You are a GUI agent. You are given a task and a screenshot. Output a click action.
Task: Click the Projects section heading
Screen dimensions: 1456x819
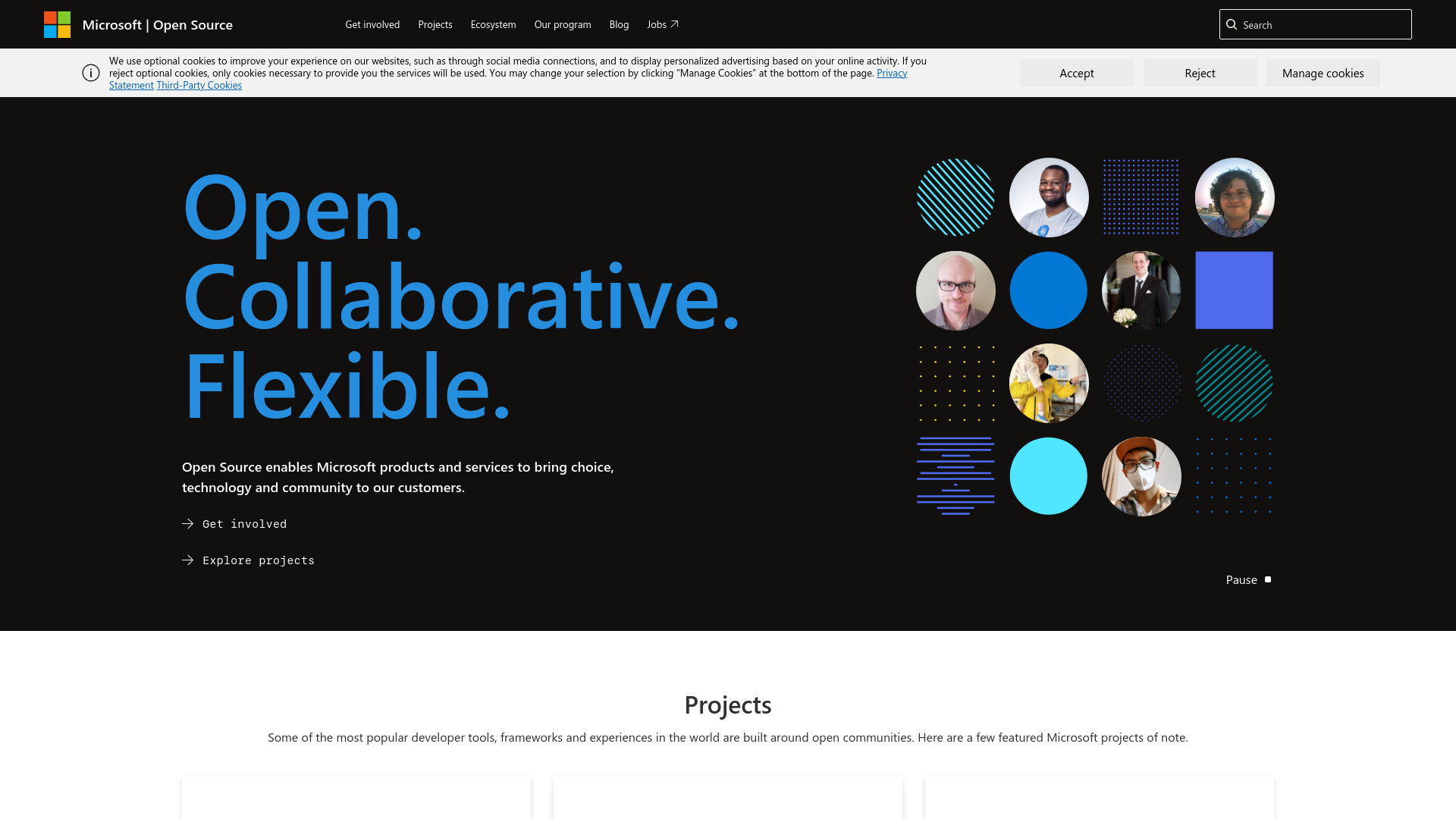pyautogui.click(x=728, y=704)
